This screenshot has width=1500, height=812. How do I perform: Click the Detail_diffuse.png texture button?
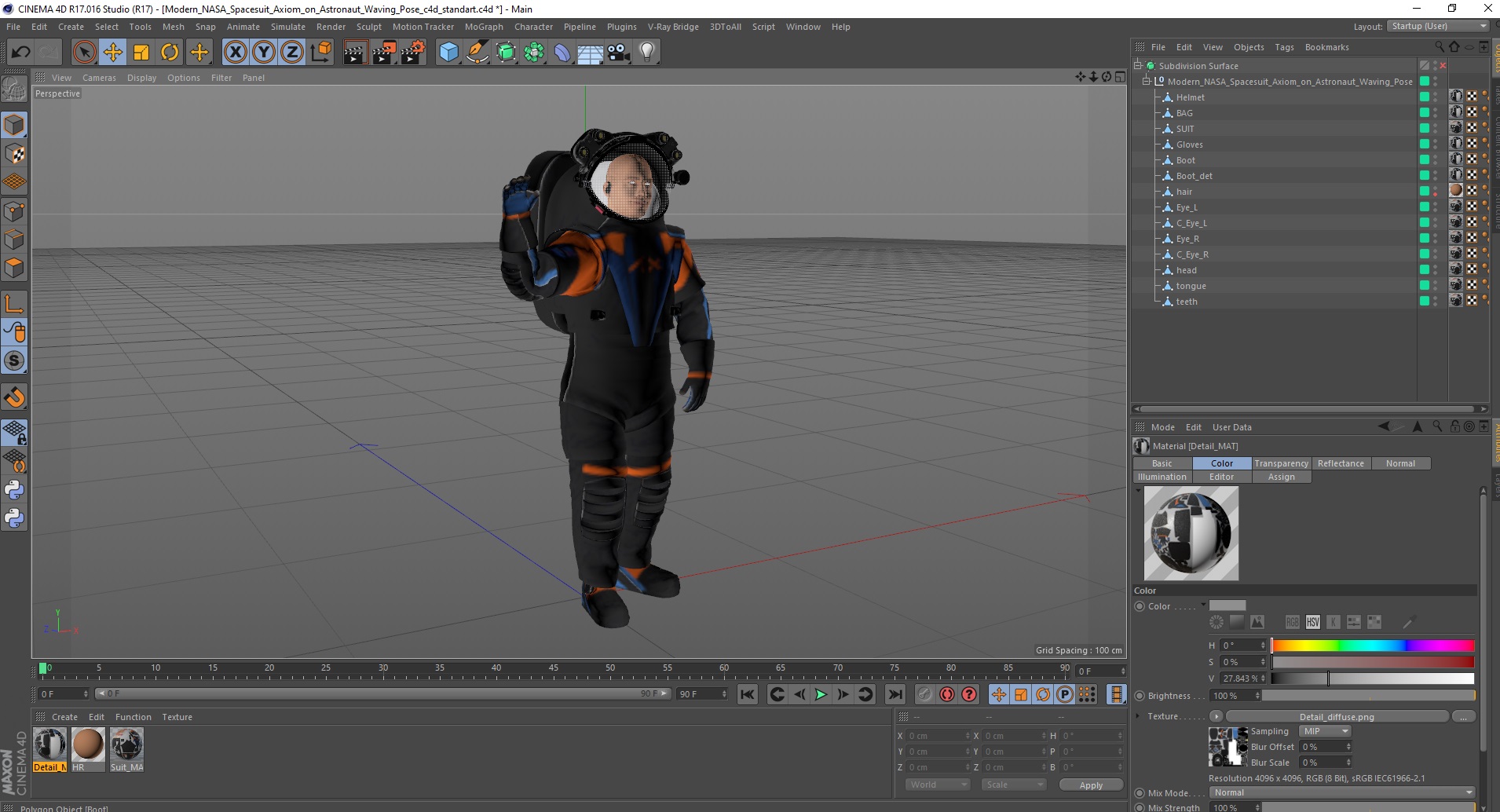pos(1337,716)
